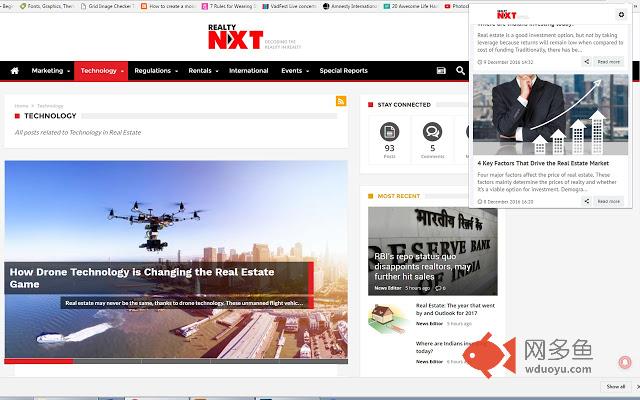Click the Realty NXT popup logo

pos(507,15)
